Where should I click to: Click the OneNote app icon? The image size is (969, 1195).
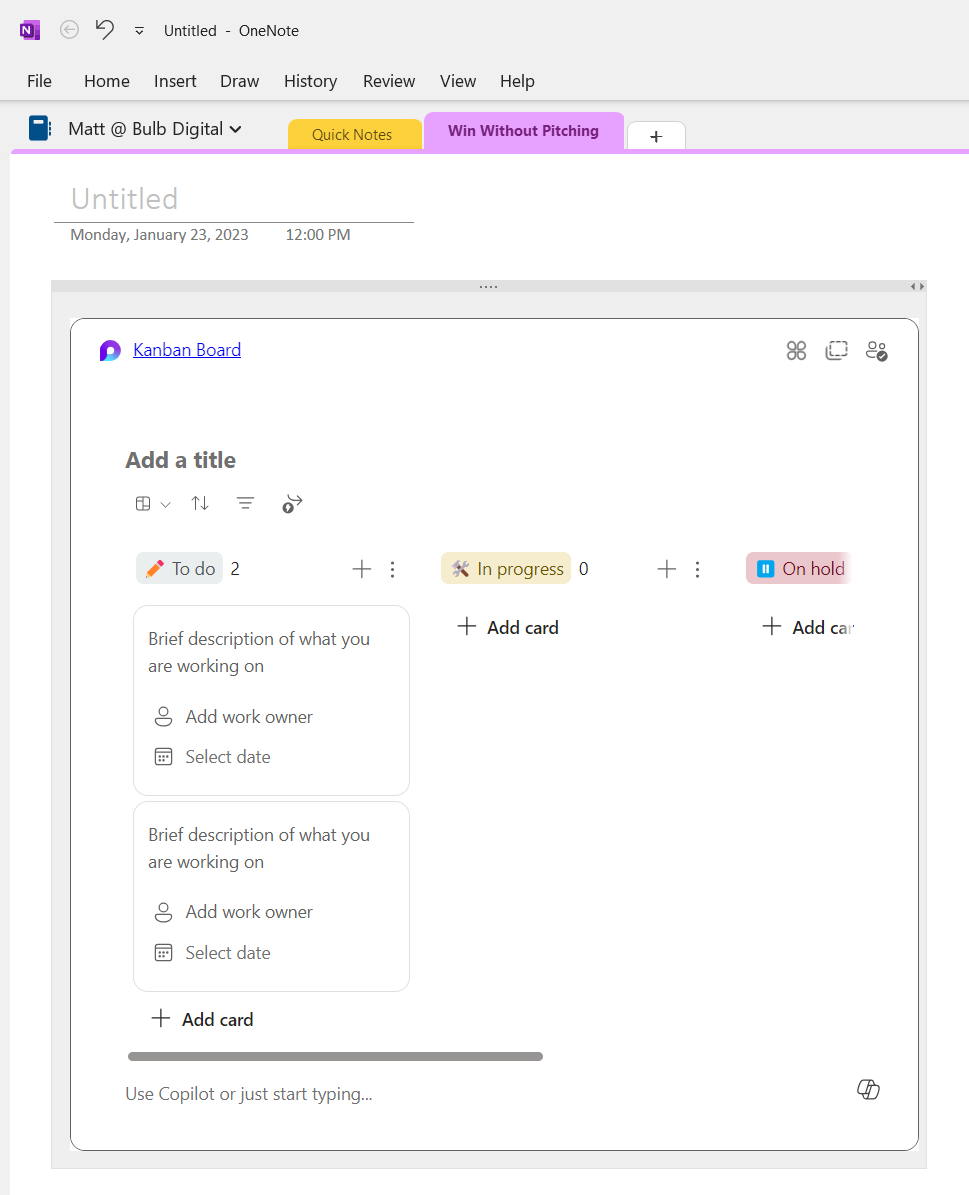tap(30, 30)
